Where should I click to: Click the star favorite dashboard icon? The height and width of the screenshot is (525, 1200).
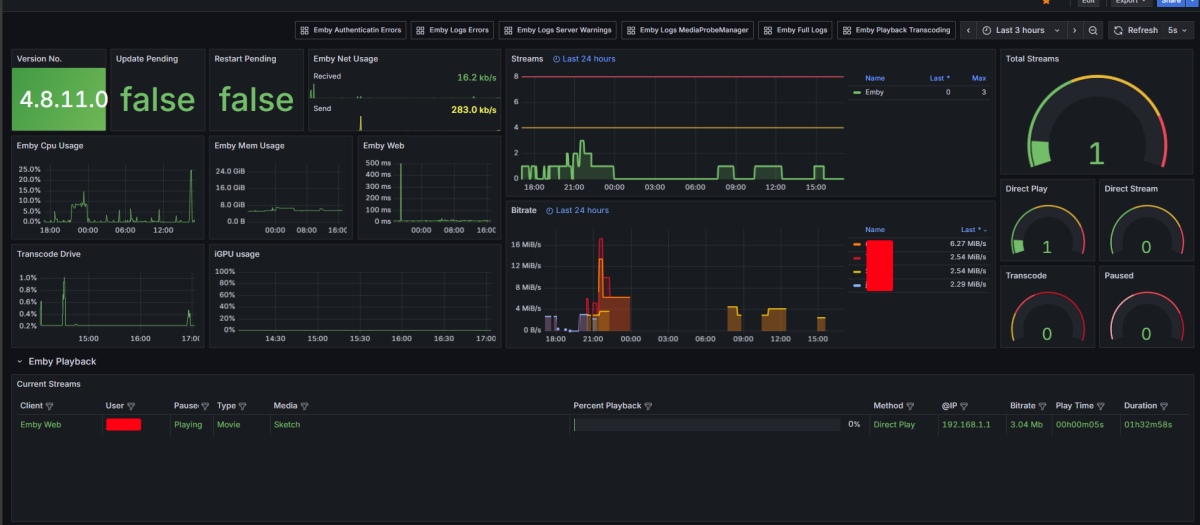1046,3
